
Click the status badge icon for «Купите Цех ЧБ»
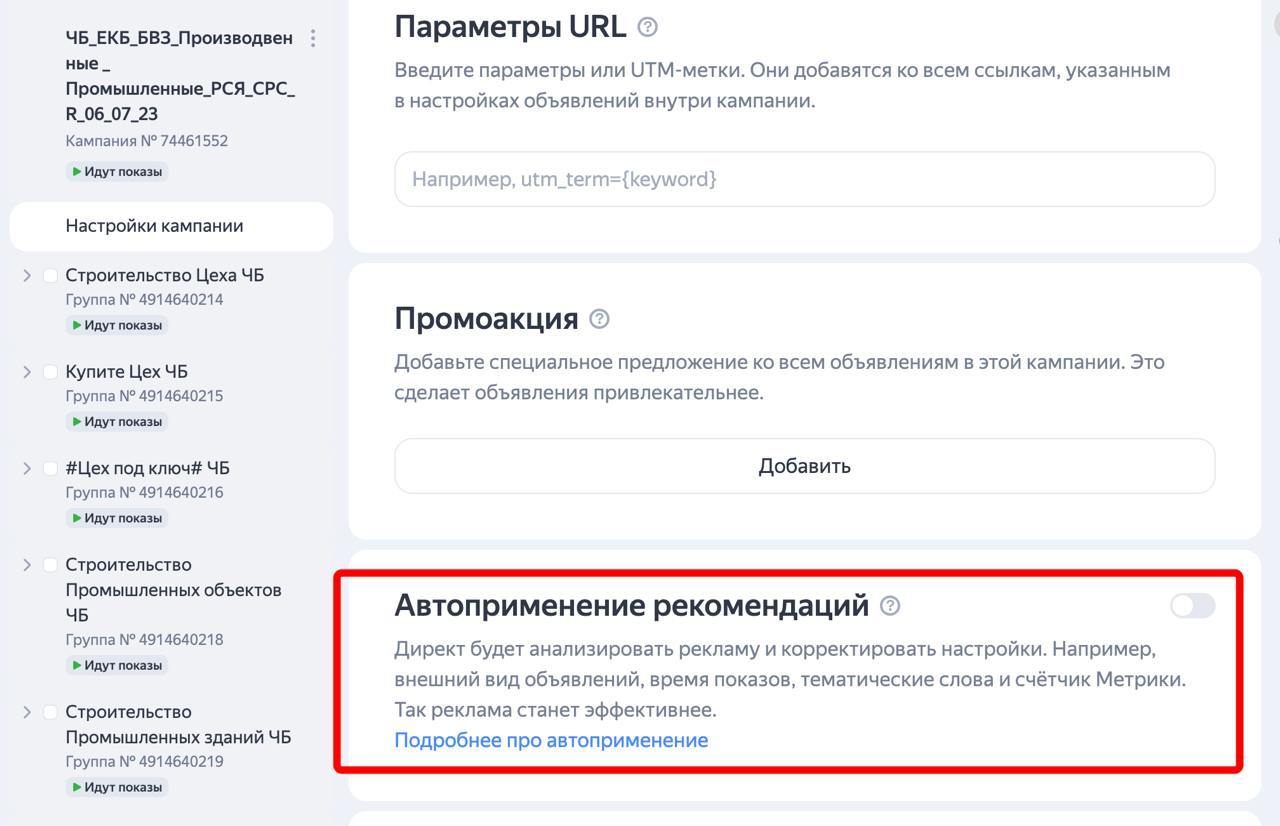(79, 421)
